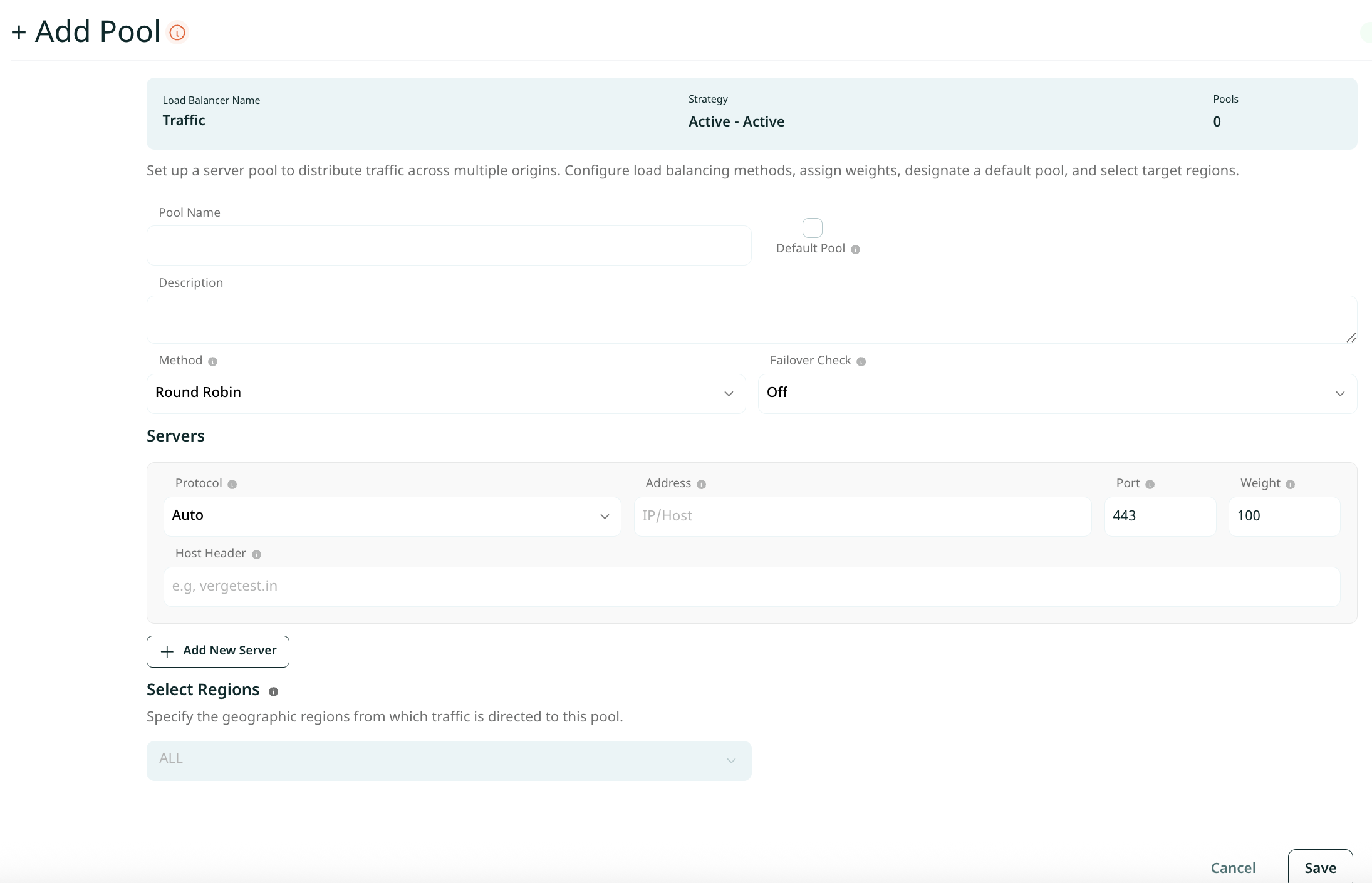Click the Method info icon
1372x883 pixels.
pos(212,361)
